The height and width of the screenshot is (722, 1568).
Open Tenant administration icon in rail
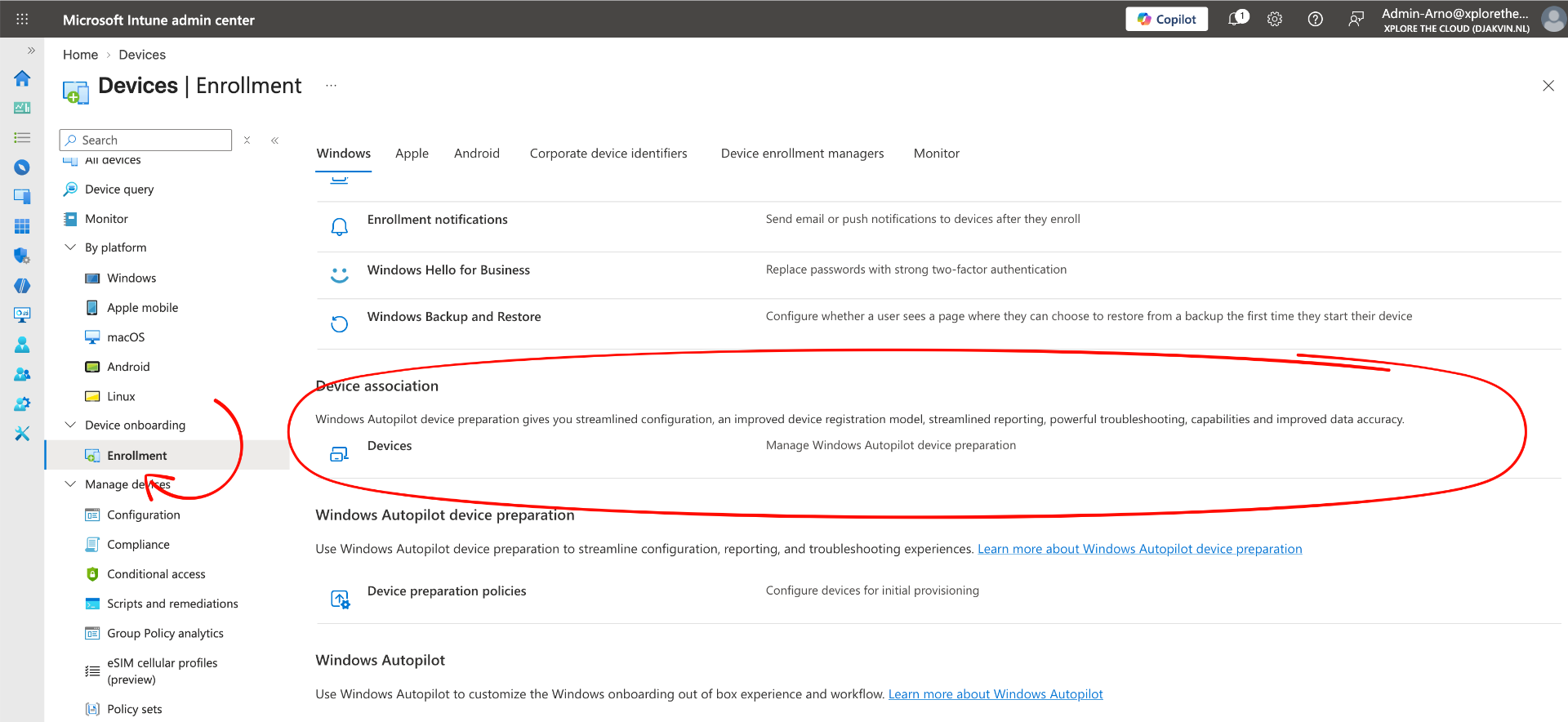pos(22,403)
